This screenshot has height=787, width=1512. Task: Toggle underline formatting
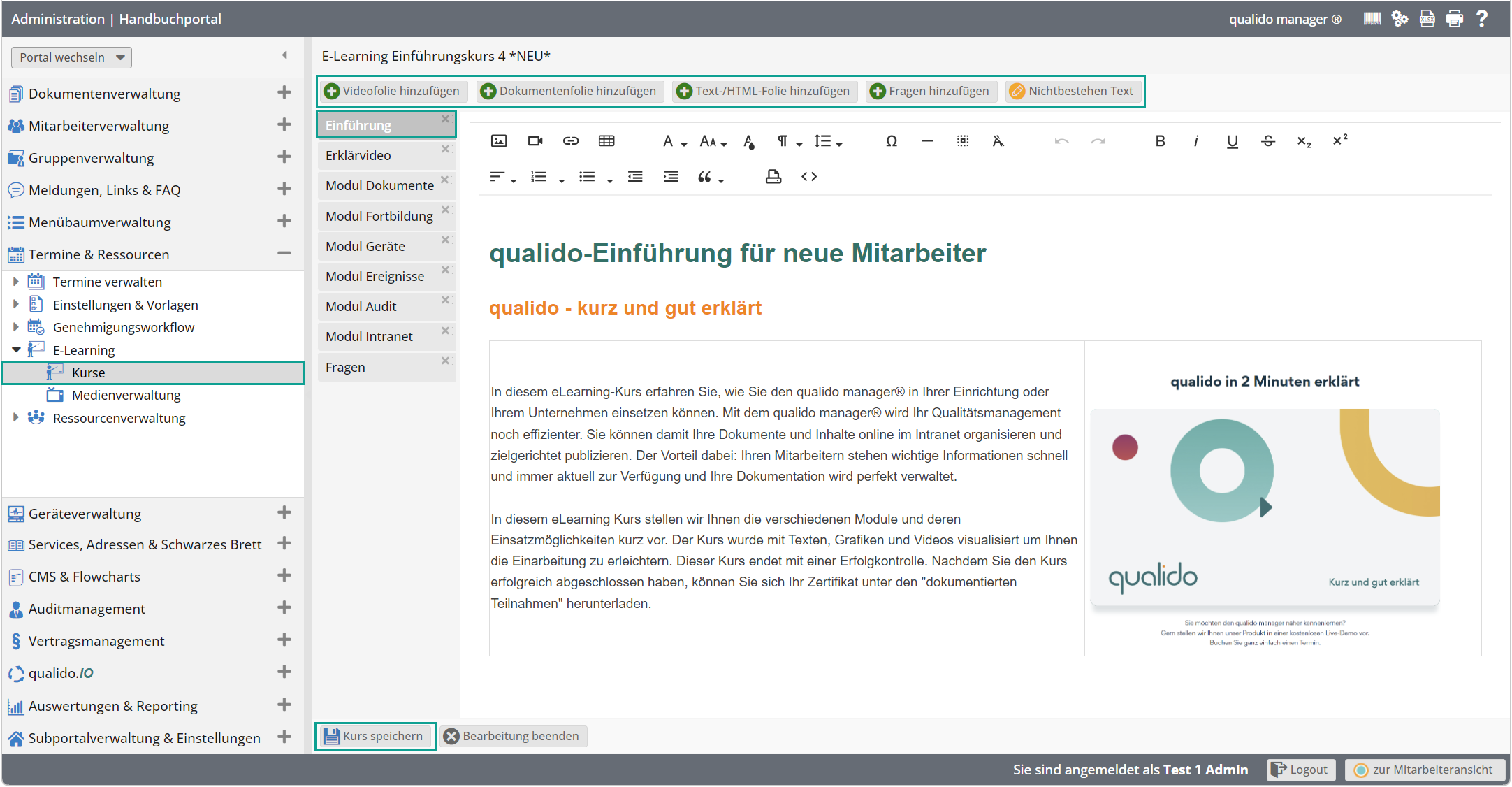tap(1233, 141)
